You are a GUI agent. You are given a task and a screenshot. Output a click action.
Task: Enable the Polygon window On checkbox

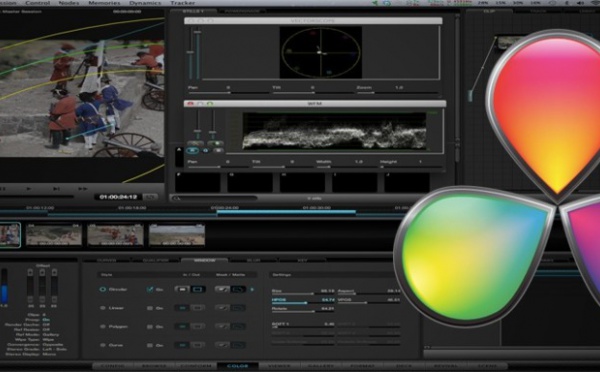click(150, 326)
